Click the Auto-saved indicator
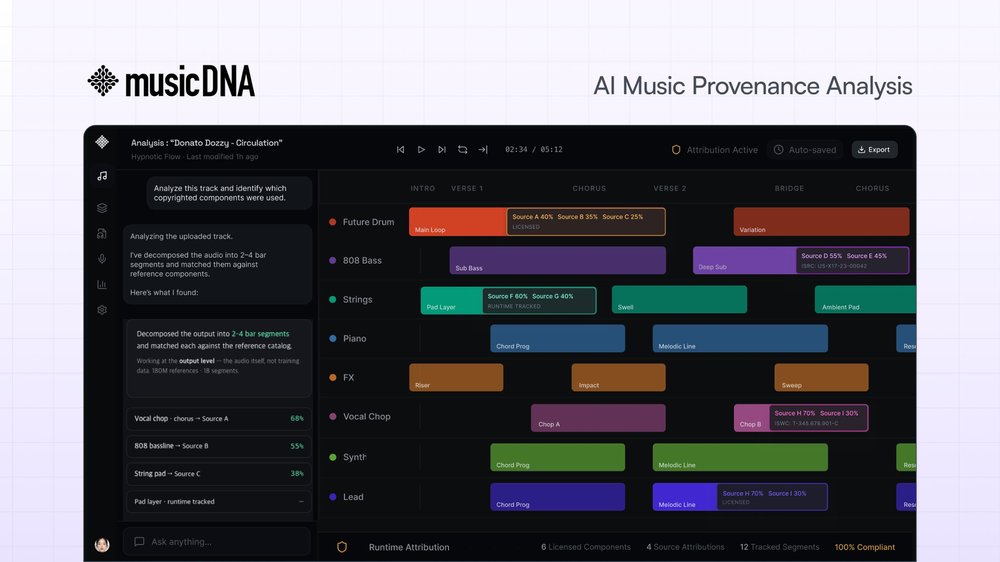1000x562 pixels. click(x=805, y=150)
